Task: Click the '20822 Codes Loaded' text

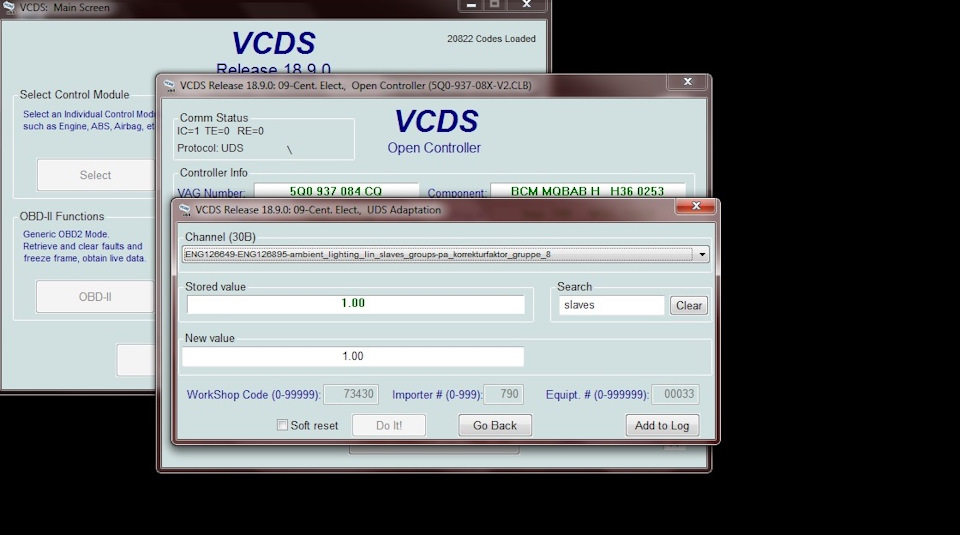Action: 491,39
